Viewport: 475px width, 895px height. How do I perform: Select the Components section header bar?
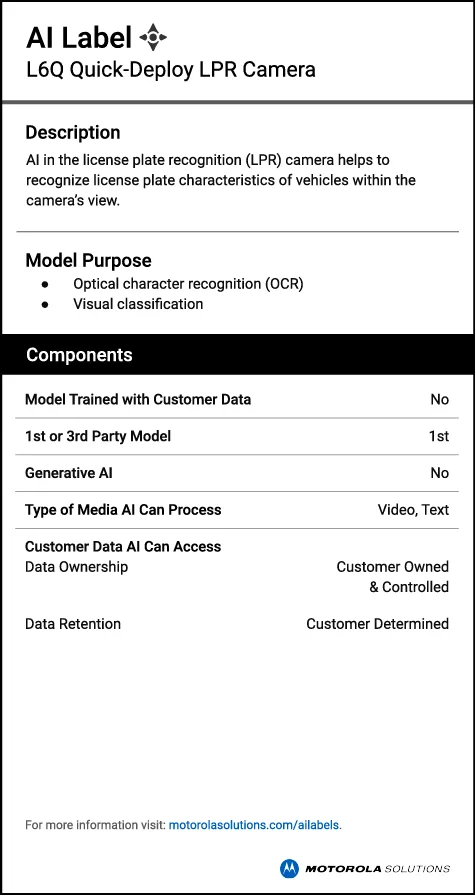pyautogui.click(x=238, y=354)
